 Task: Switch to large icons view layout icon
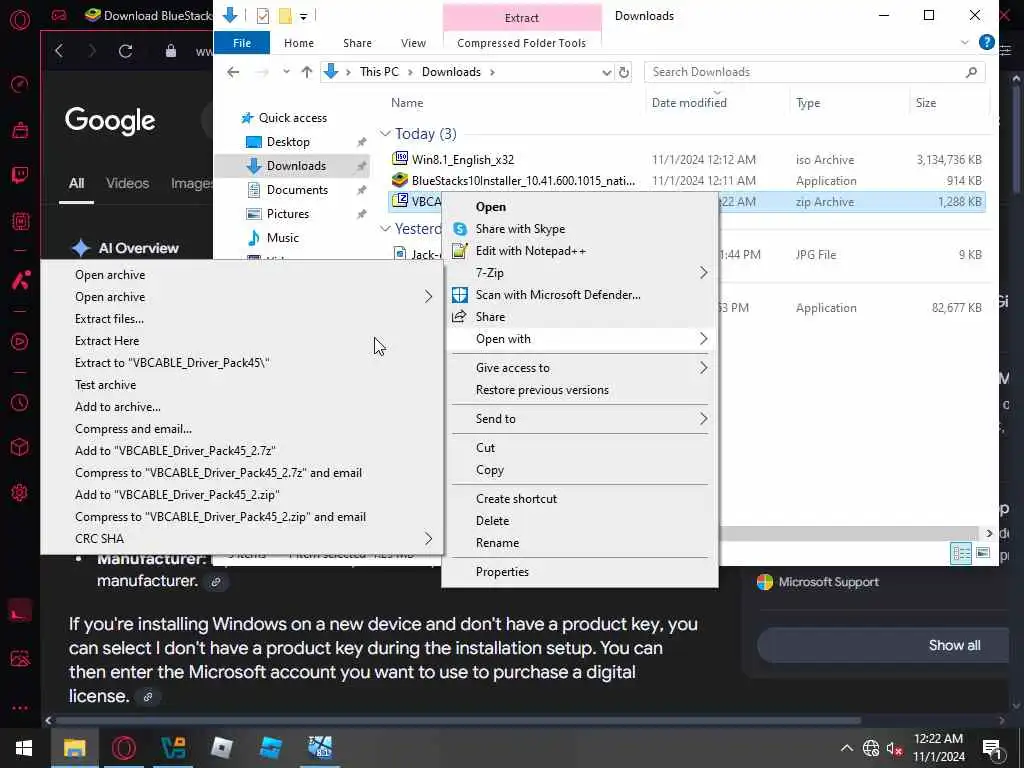point(983,553)
